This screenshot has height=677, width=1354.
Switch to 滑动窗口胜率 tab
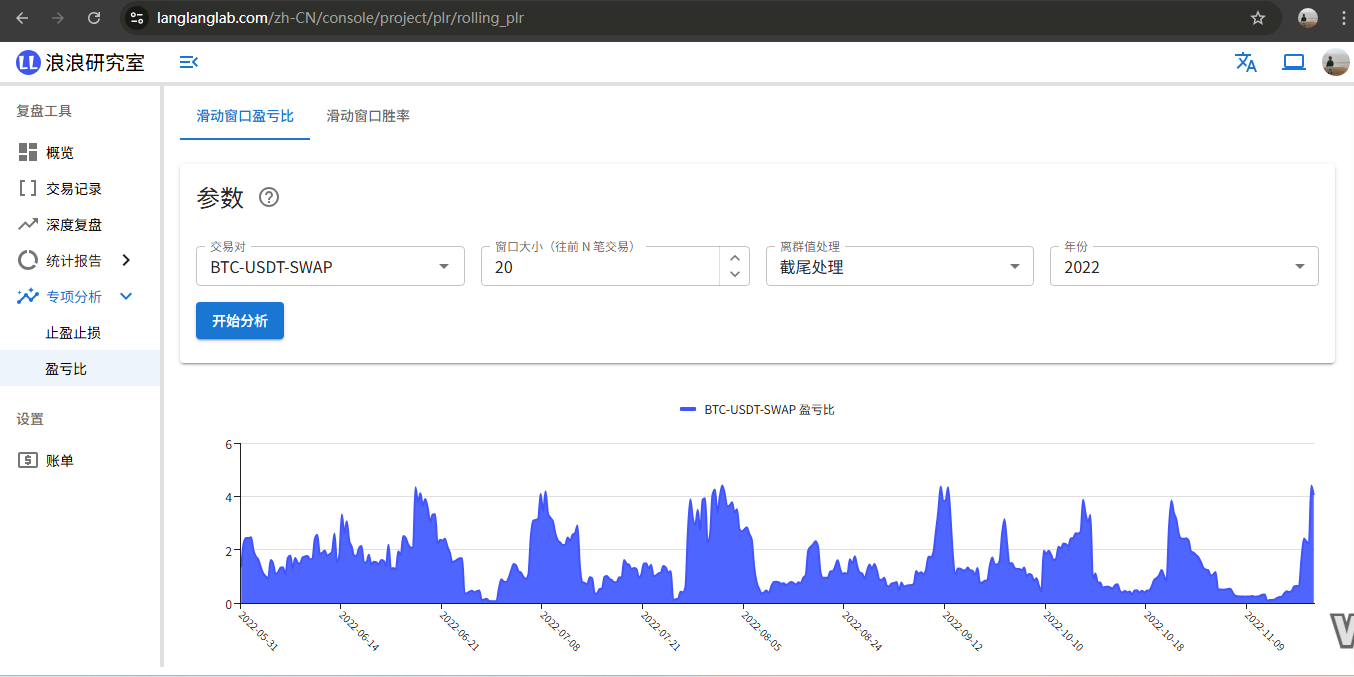[x=368, y=116]
